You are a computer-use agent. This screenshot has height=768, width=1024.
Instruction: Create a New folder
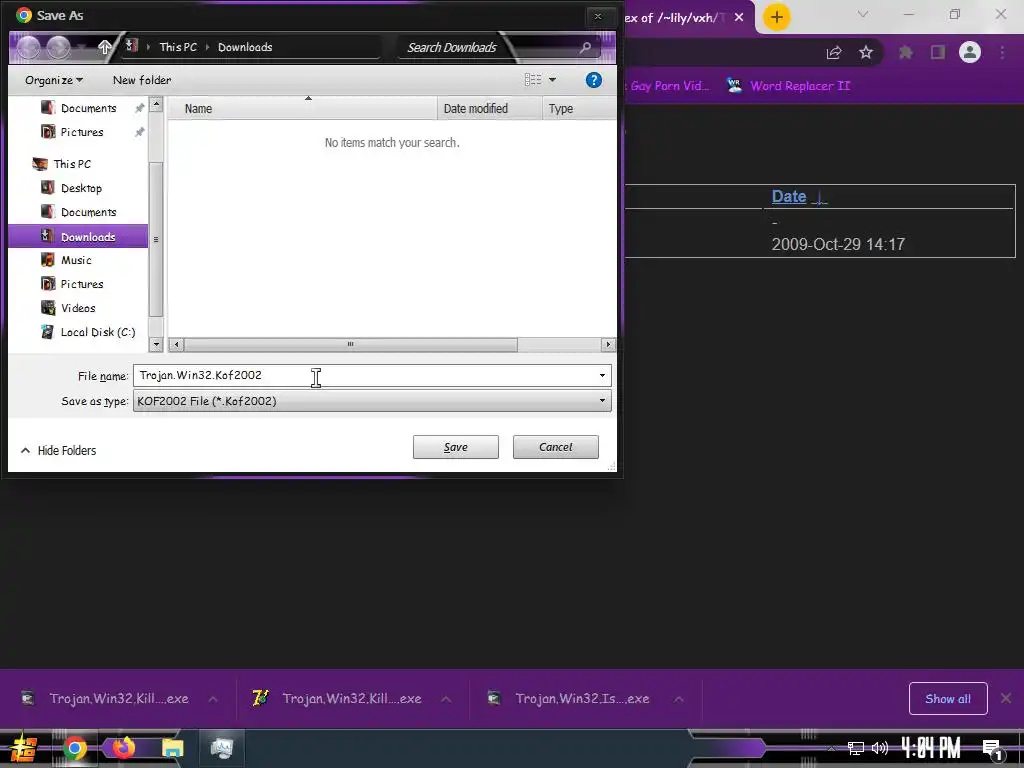pyautogui.click(x=142, y=80)
